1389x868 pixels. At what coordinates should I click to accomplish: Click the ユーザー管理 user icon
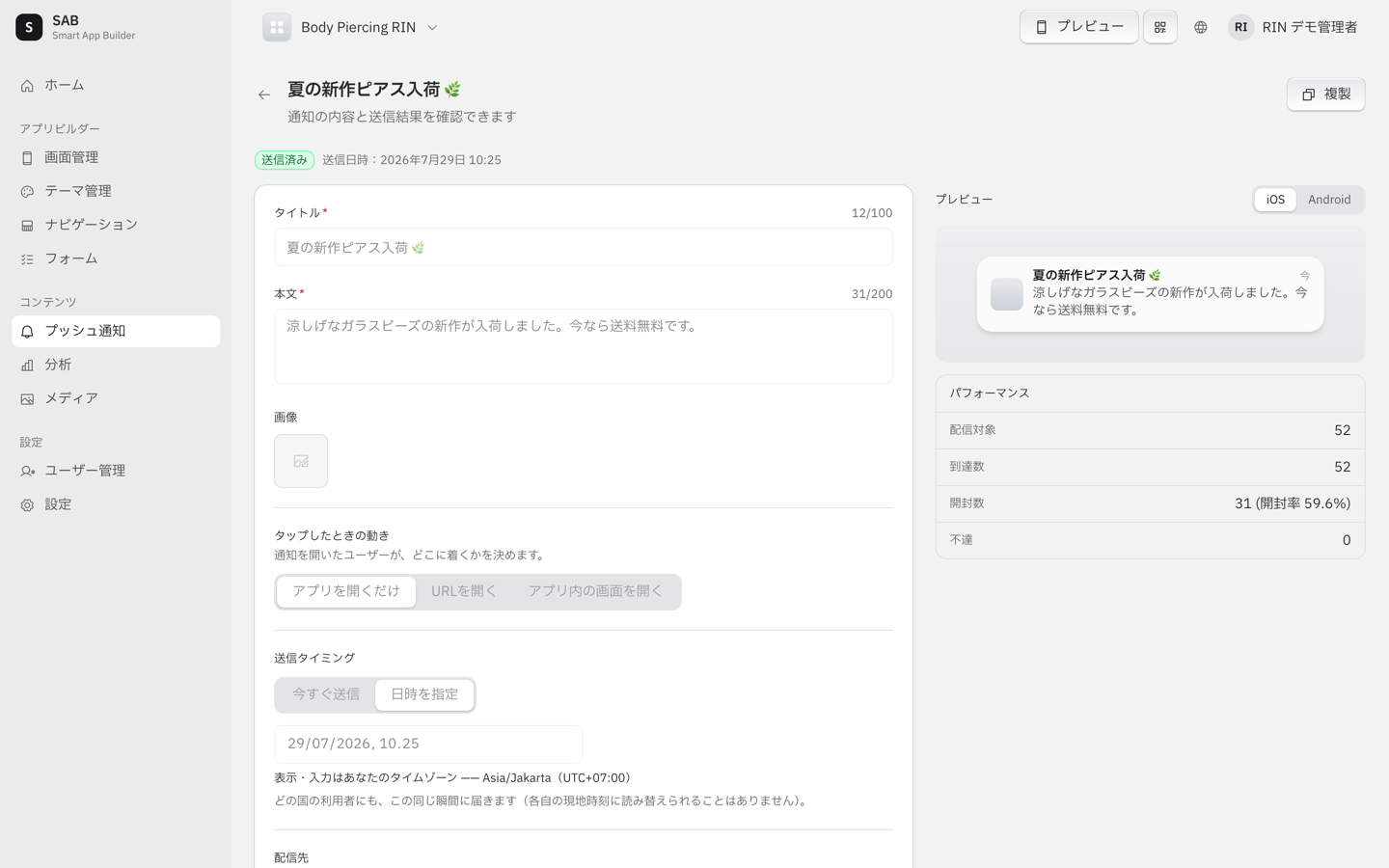(x=27, y=472)
